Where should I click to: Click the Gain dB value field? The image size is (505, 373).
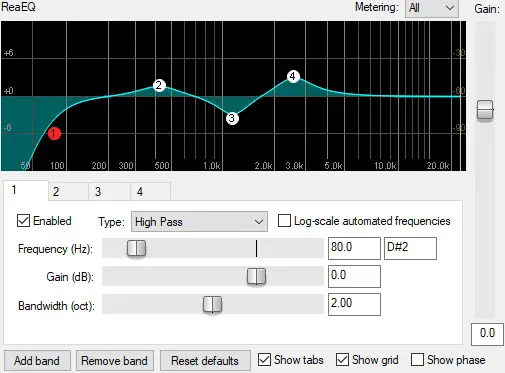(354, 276)
